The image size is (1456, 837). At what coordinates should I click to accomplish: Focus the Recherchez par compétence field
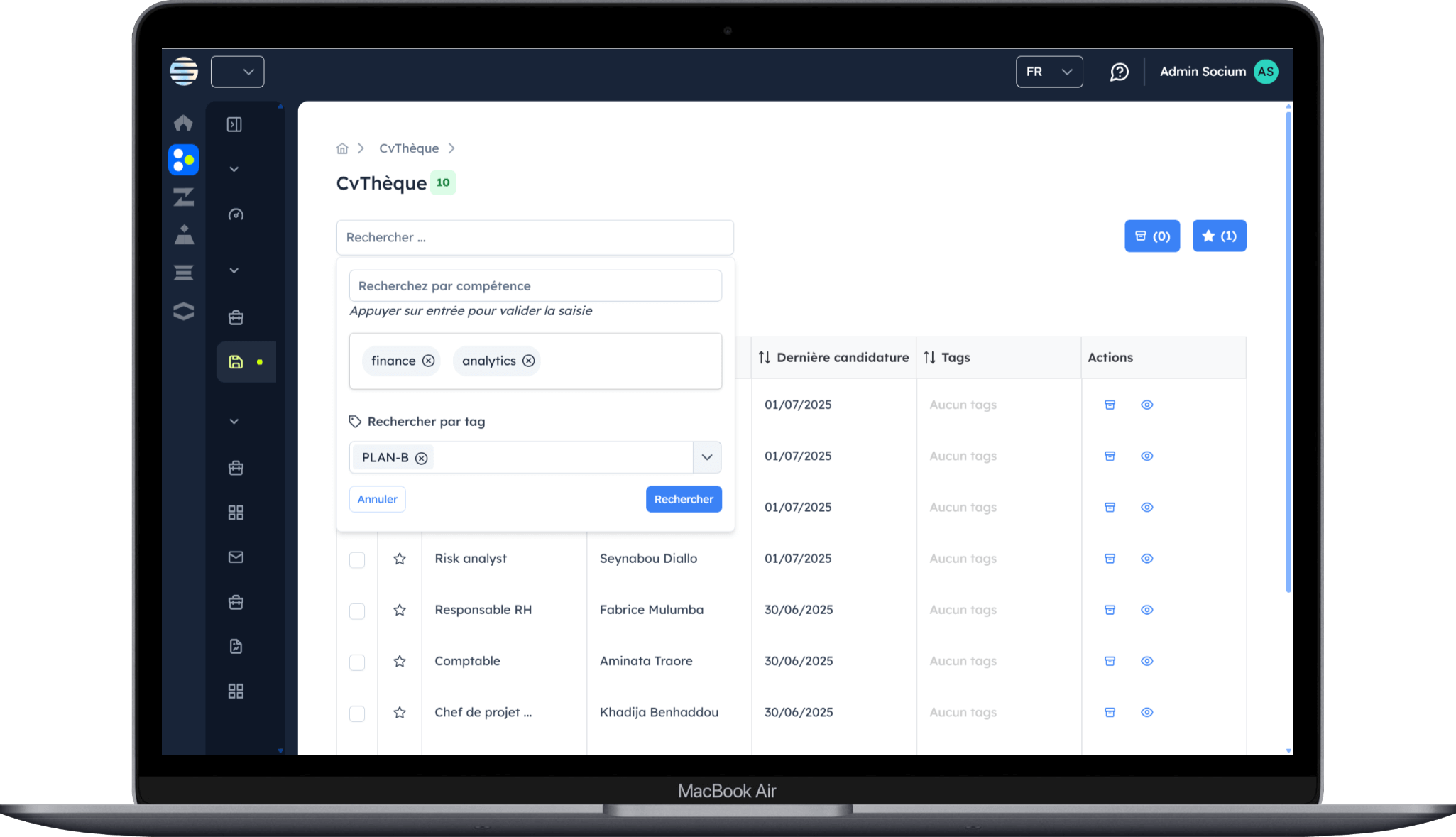[535, 286]
